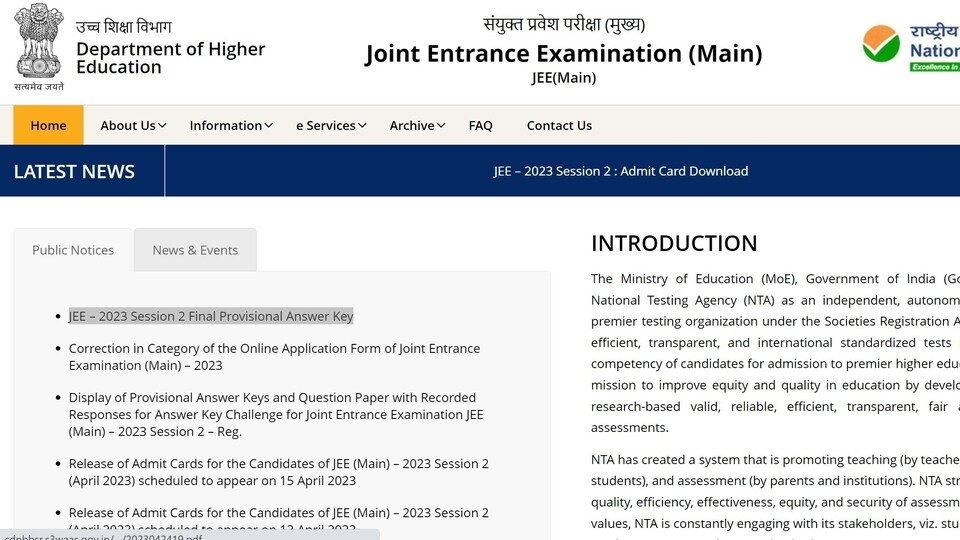Open JEE 2023 Session 2 Final Provisional Answer Key
Viewport: 960px width, 540px height.
[x=211, y=316]
